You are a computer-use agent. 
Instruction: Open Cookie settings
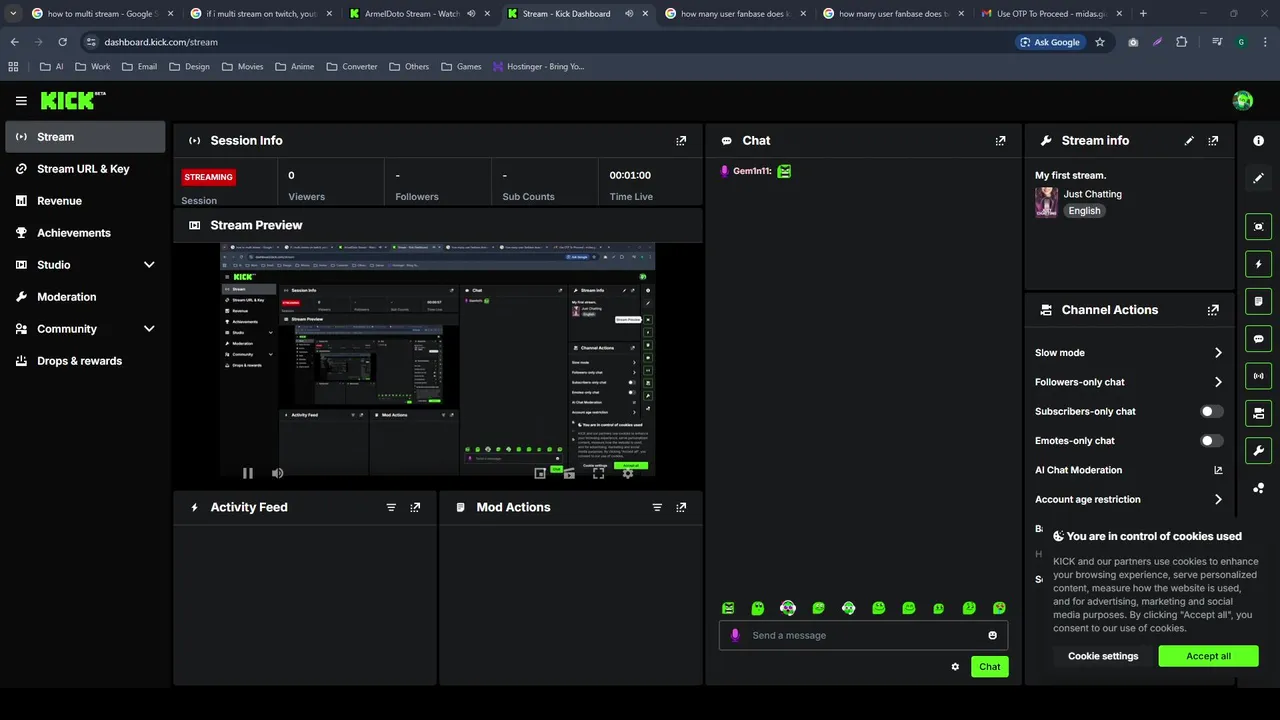1103,656
